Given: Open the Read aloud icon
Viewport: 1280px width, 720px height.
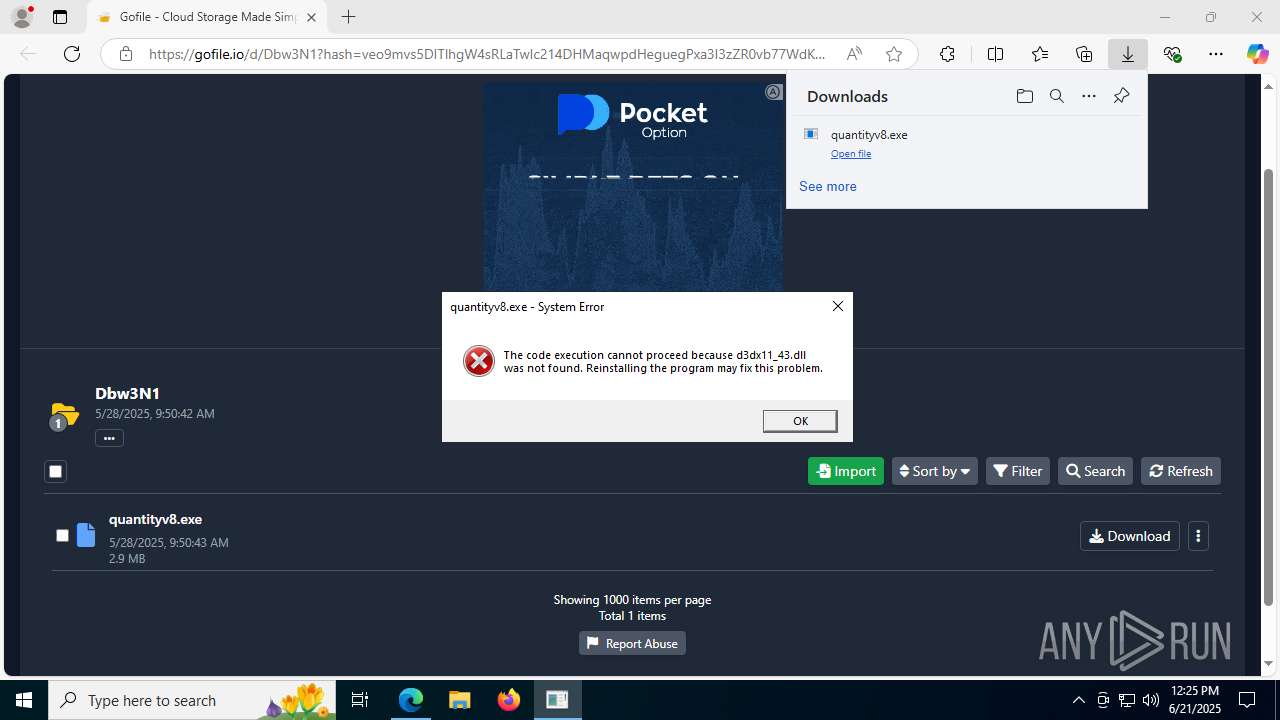Looking at the screenshot, I should (854, 54).
